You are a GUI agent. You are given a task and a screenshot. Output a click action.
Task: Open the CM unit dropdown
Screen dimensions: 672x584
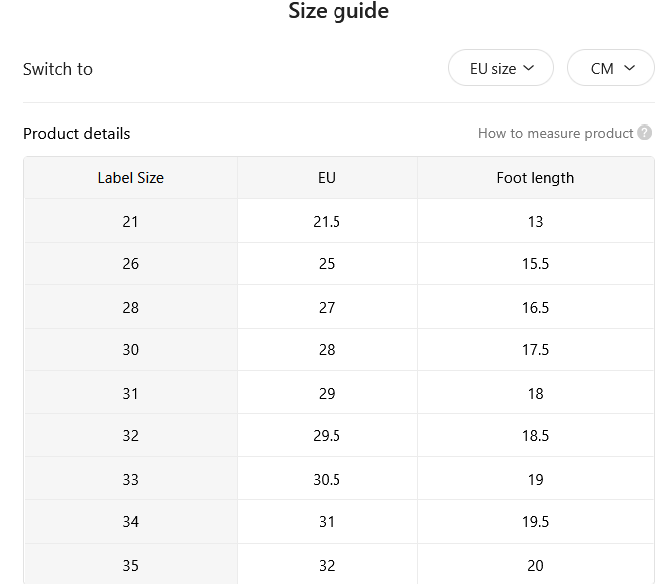click(611, 68)
